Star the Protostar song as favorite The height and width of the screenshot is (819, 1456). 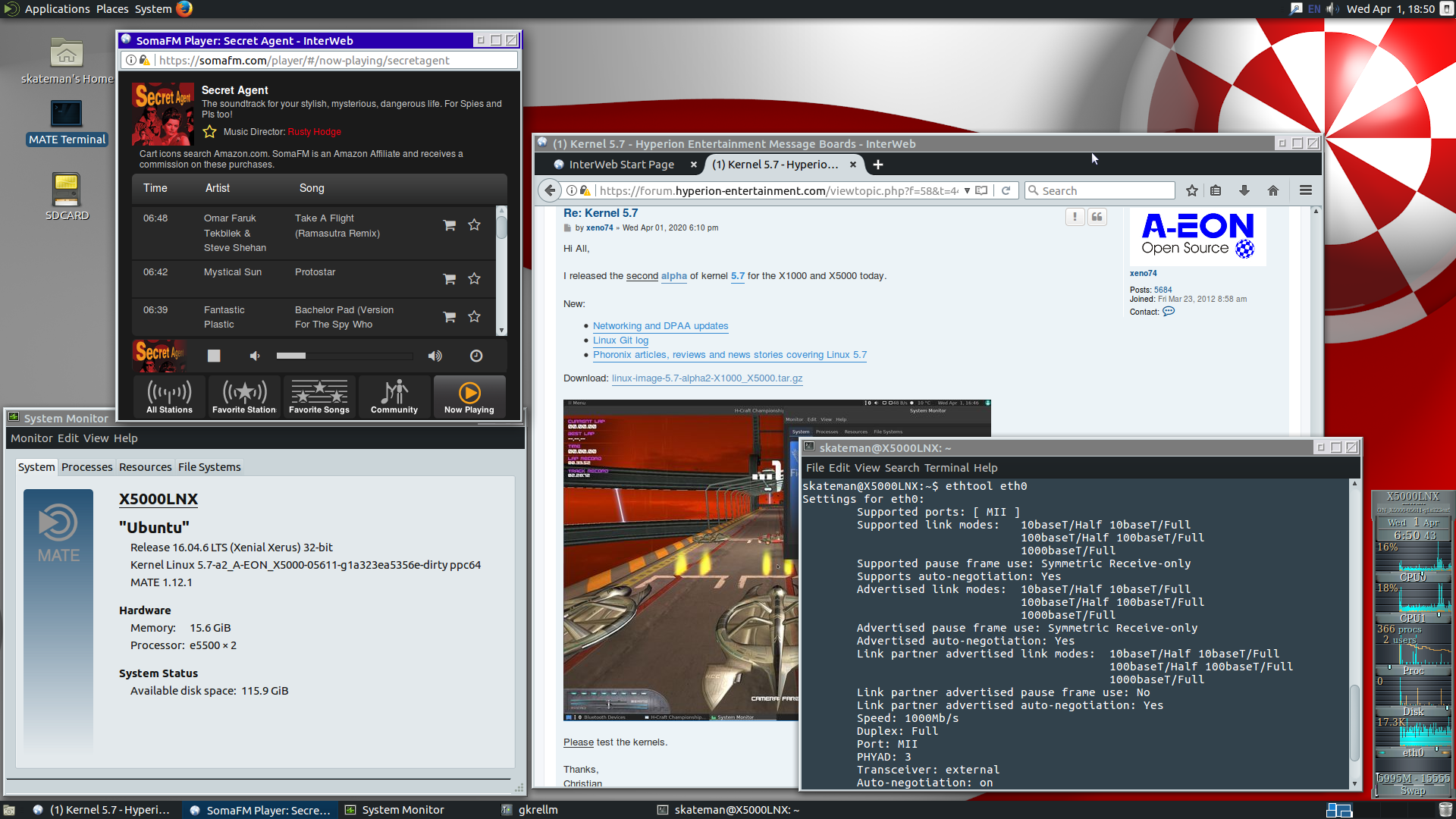coord(475,279)
